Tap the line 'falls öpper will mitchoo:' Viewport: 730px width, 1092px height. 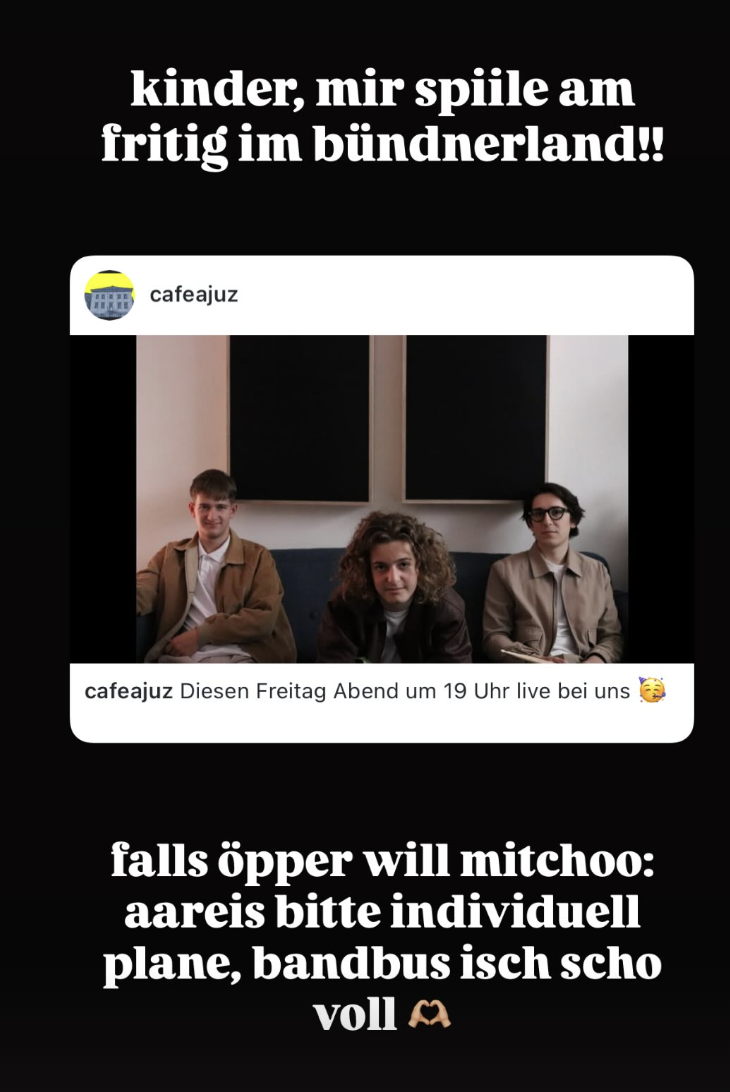tap(382, 861)
